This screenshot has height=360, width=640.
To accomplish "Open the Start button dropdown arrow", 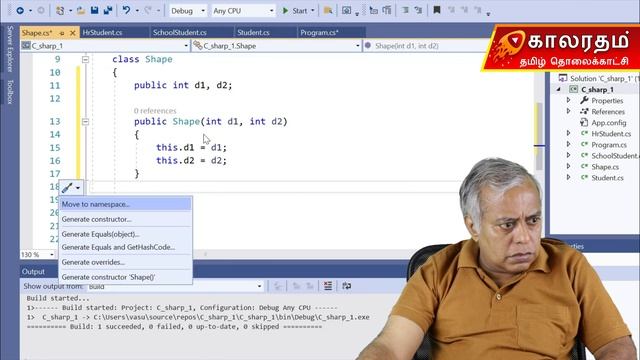I will (x=313, y=11).
